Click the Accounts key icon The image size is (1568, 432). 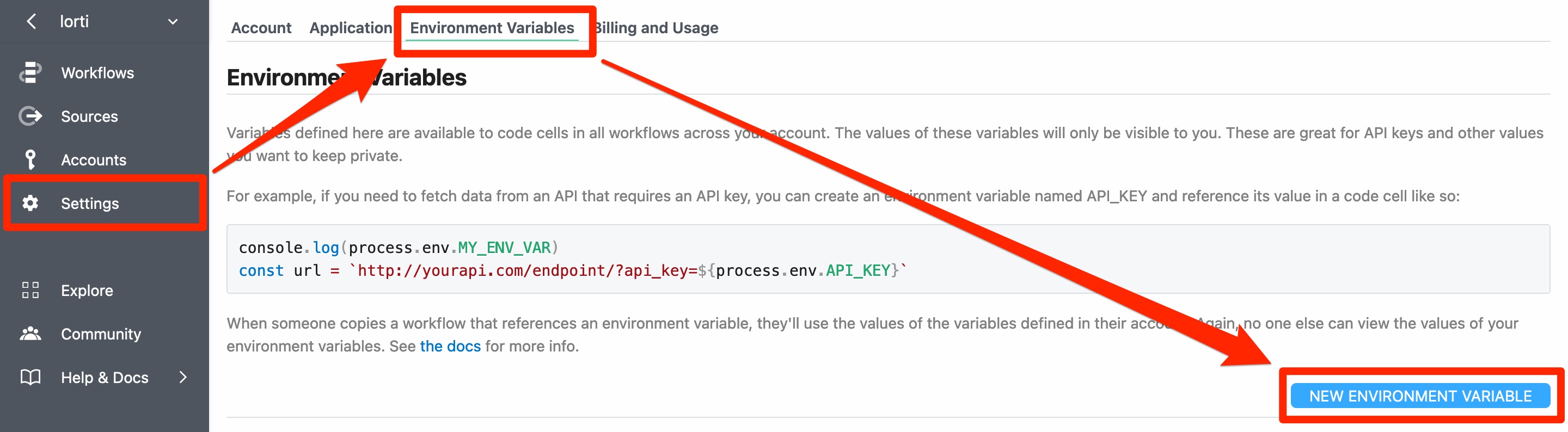click(30, 159)
